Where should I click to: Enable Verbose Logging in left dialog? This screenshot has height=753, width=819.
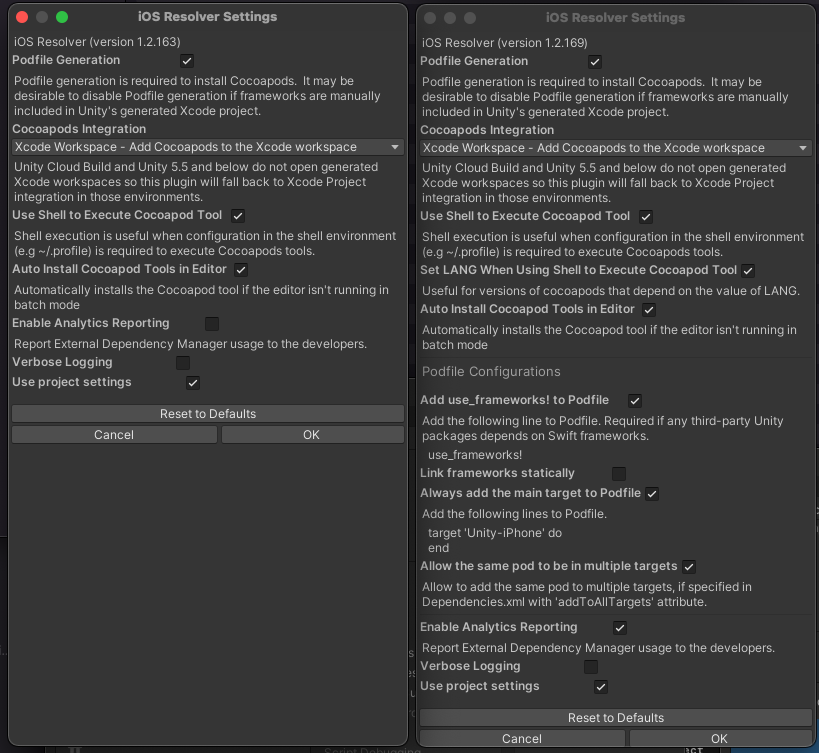(x=182, y=362)
